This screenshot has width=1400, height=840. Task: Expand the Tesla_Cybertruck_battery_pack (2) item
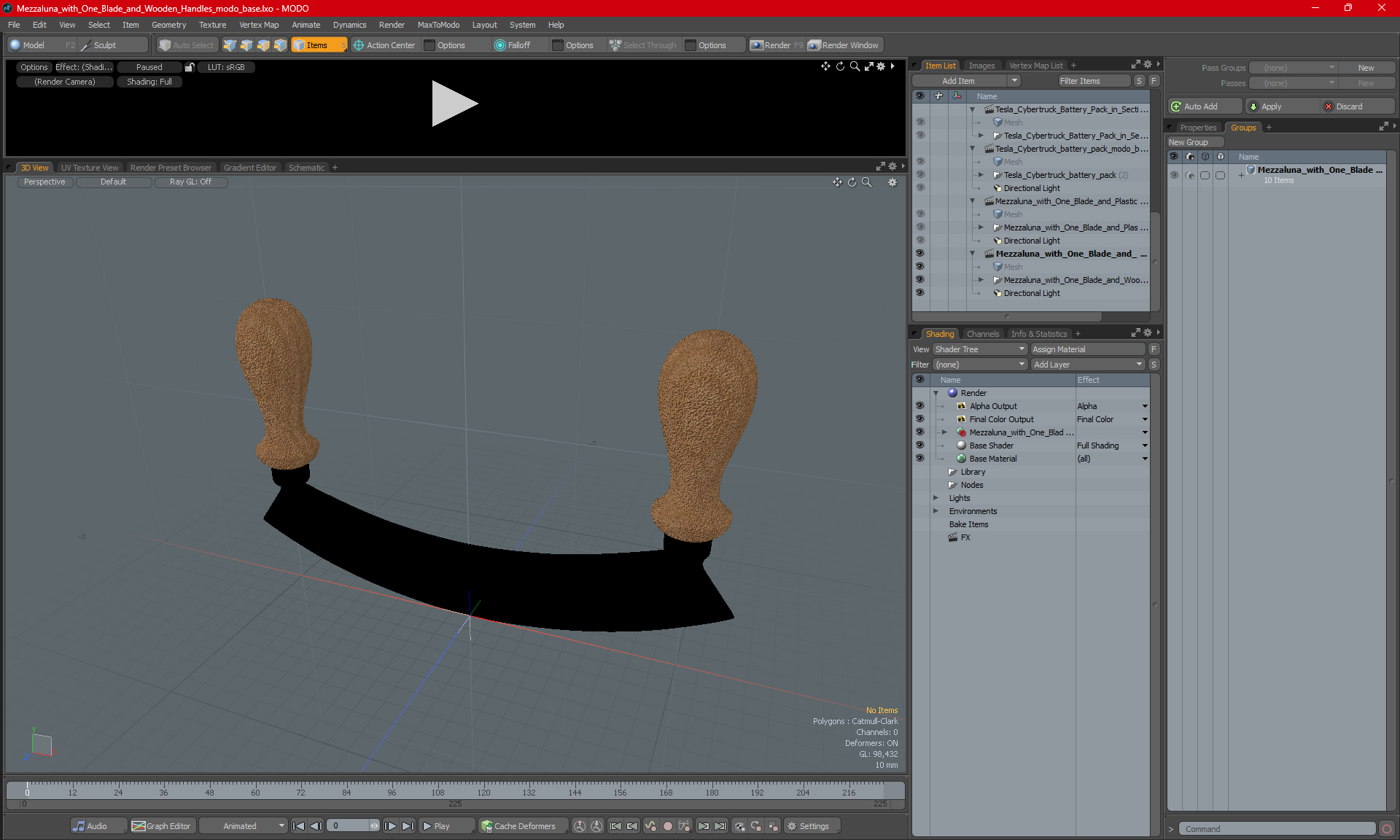[981, 175]
